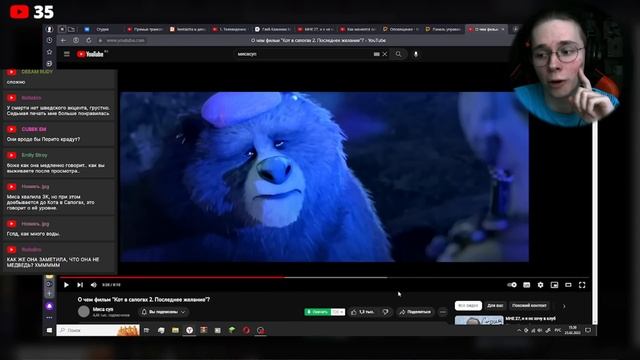Toggle the autoplay switch in the player

click(512, 285)
